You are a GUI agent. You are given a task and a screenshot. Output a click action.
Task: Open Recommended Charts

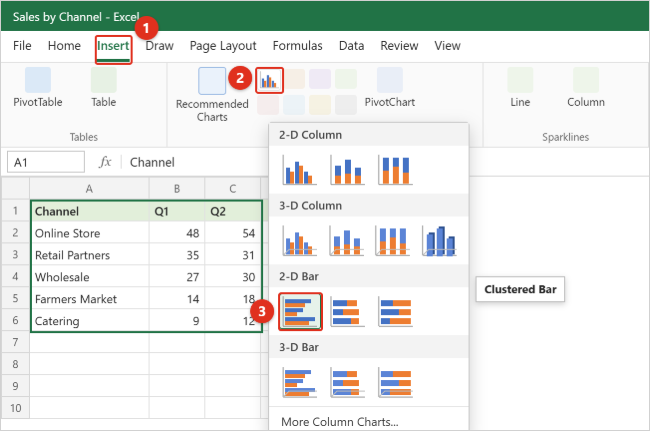click(x=212, y=95)
